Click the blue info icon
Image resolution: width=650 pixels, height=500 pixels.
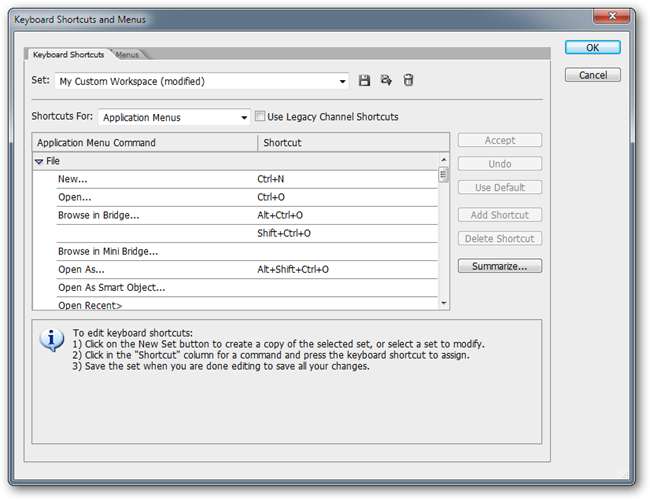pos(51,341)
